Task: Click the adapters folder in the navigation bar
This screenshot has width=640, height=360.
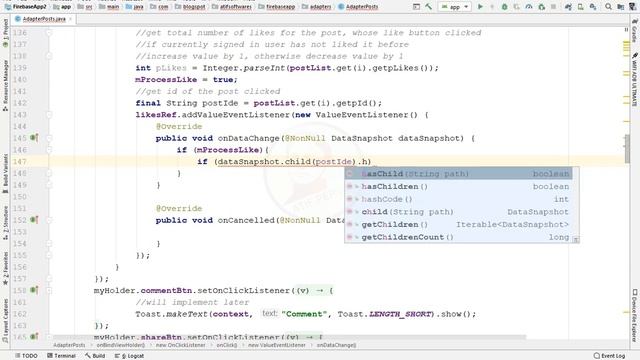Action: tap(317, 7)
